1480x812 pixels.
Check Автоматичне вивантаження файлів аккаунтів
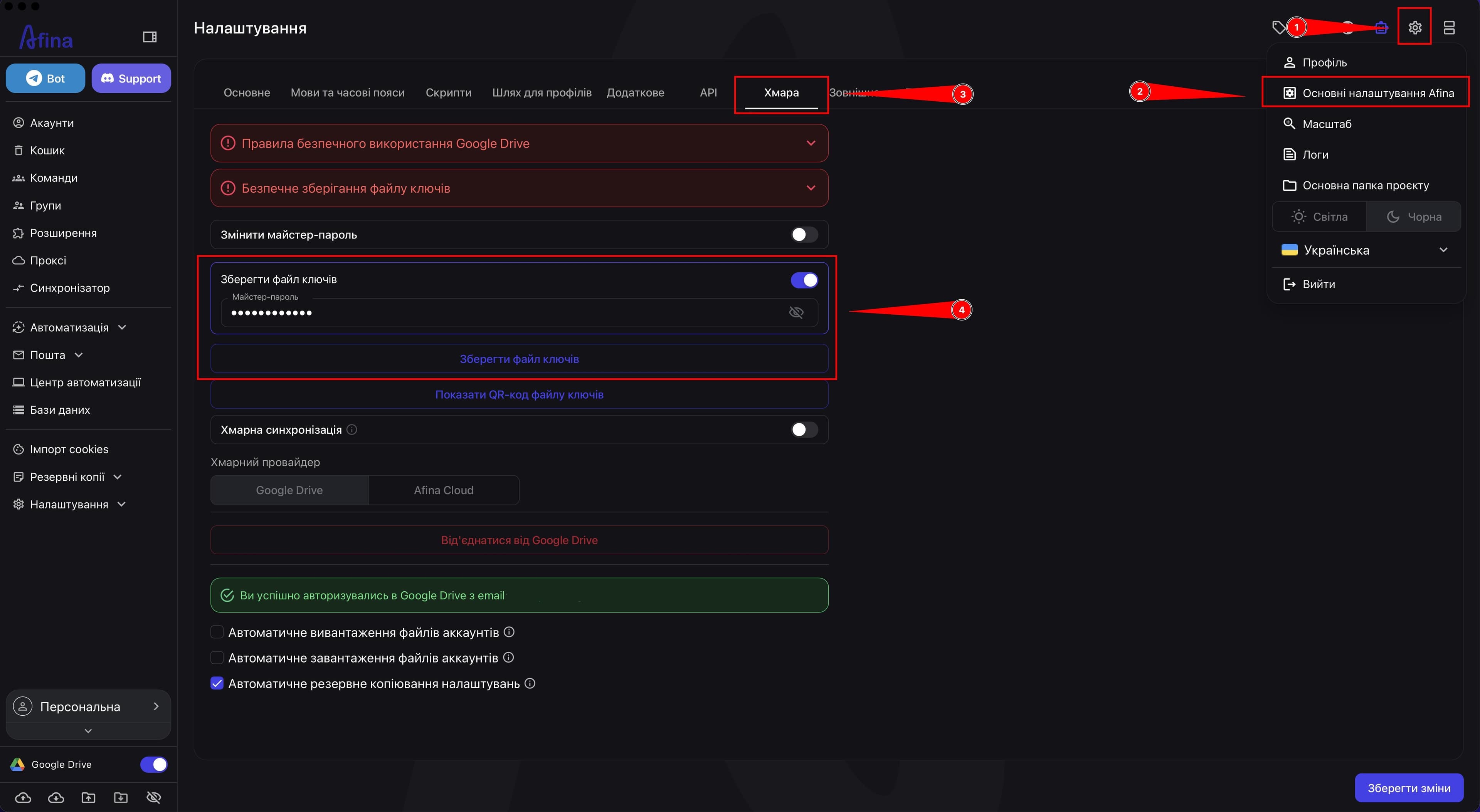tap(217, 632)
